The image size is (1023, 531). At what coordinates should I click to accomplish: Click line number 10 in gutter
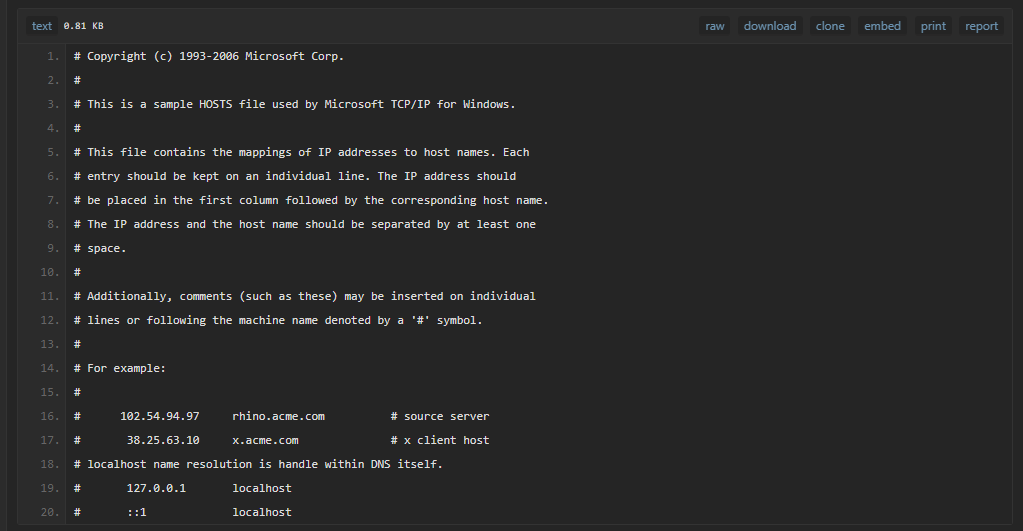click(50, 272)
